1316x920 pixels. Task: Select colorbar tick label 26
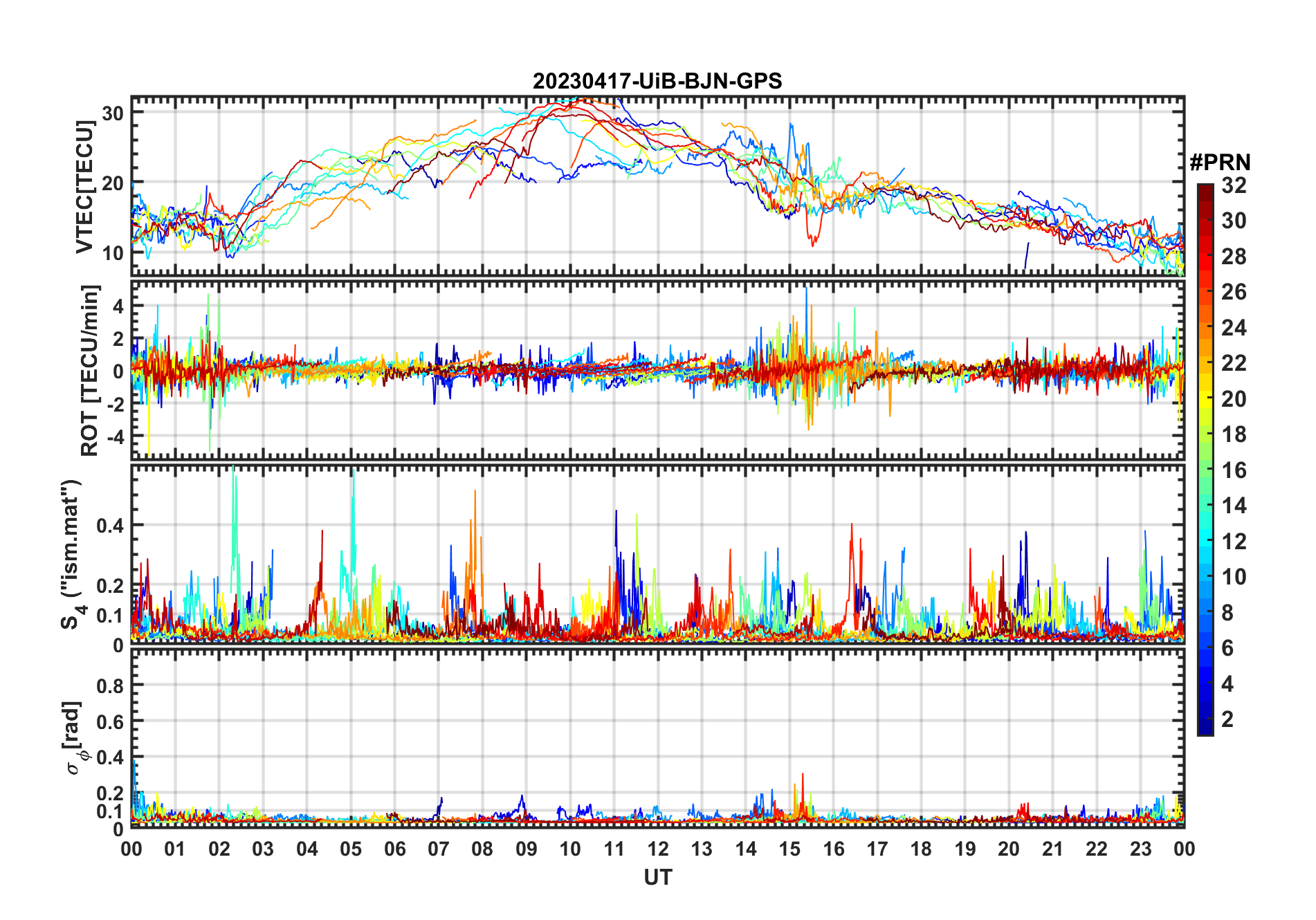(1234, 292)
